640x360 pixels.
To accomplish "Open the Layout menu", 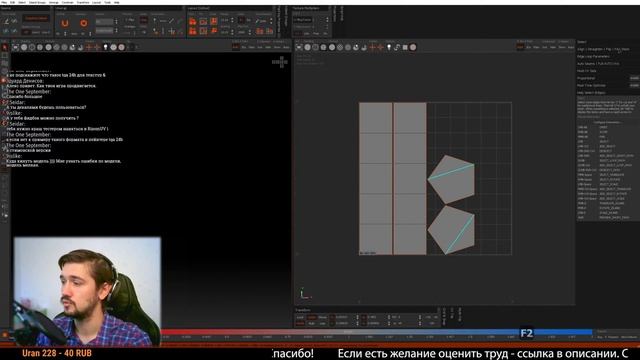I will pos(97,2).
